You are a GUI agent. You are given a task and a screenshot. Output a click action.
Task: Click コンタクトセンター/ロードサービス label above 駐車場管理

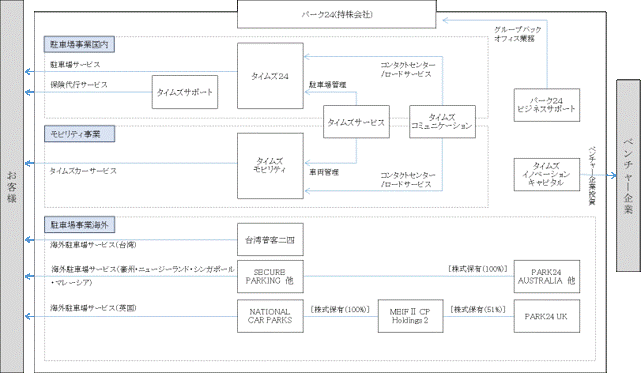tap(408, 70)
